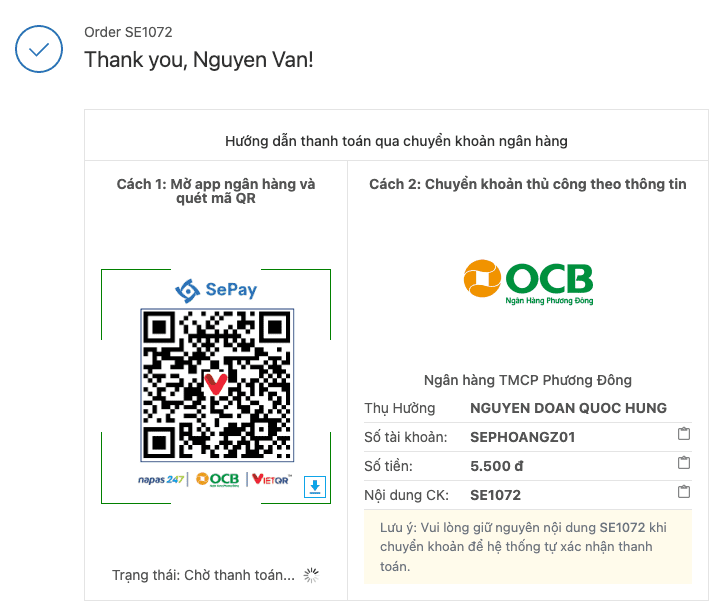Click the loading spinner beside payment status

click(311, 575)
